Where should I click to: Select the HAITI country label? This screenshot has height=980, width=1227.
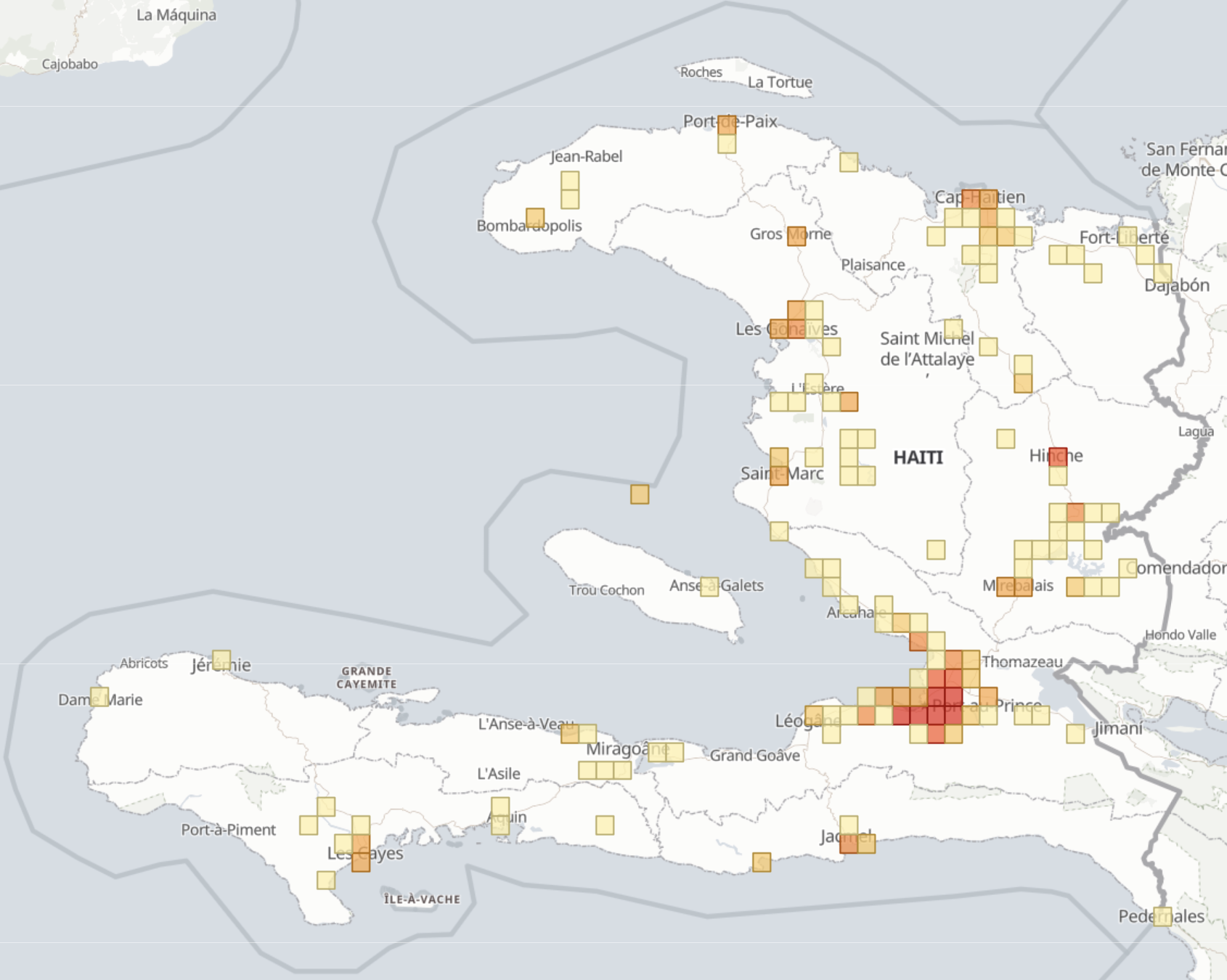[x=918, y=457]
